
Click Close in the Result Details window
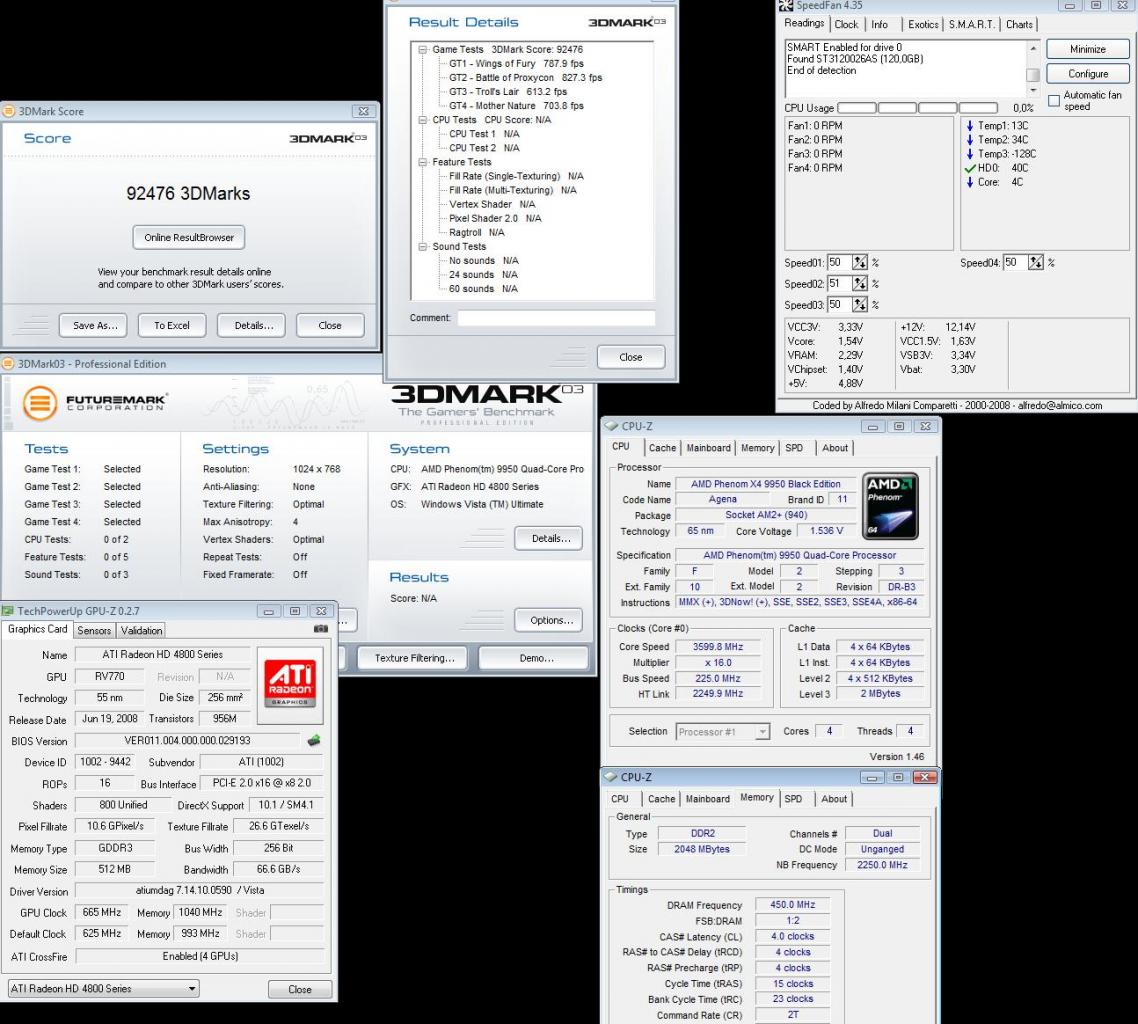631,357
